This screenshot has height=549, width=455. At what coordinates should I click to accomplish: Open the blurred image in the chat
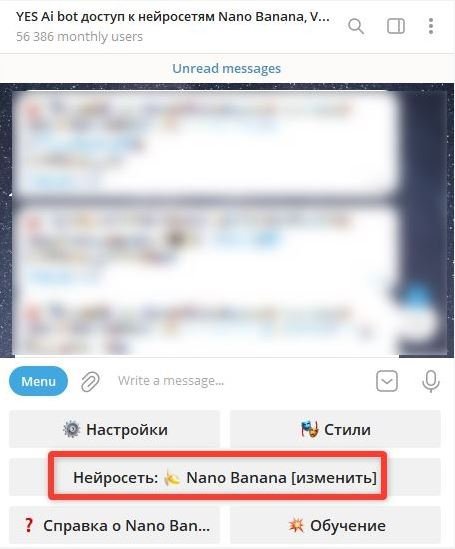[x=227, y=221]
